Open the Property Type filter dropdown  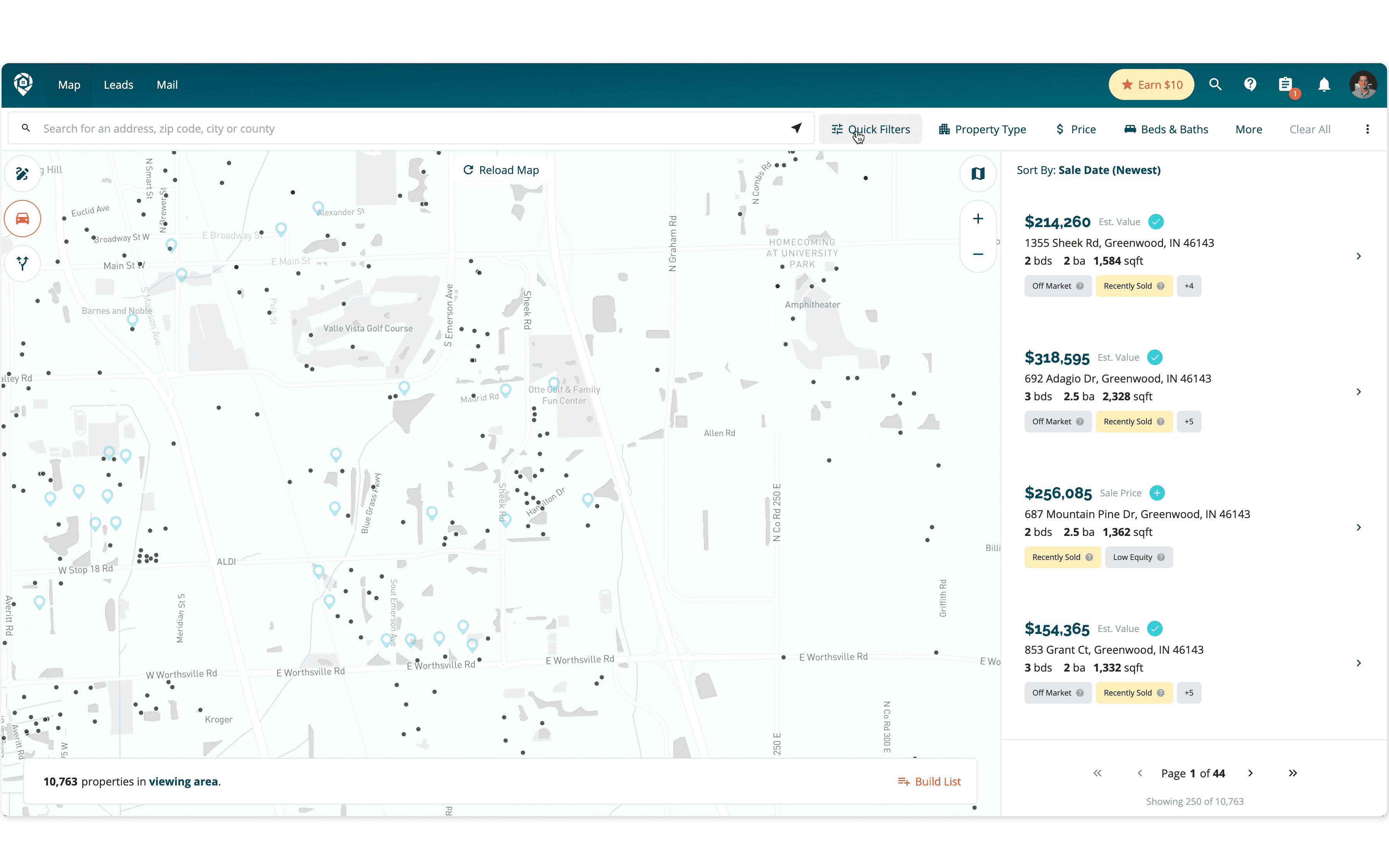(x=982, y=129)
